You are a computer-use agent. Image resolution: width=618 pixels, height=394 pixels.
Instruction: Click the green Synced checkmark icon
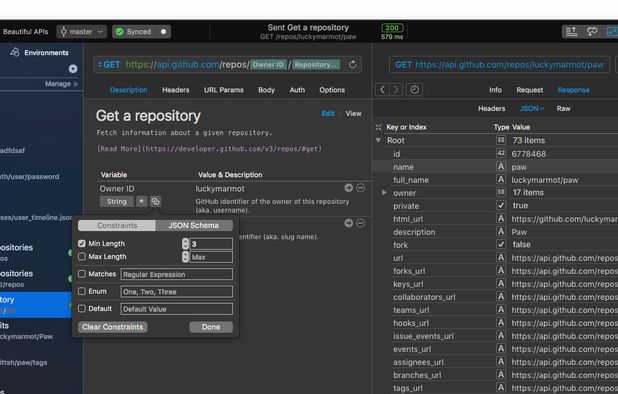[120, 32]
